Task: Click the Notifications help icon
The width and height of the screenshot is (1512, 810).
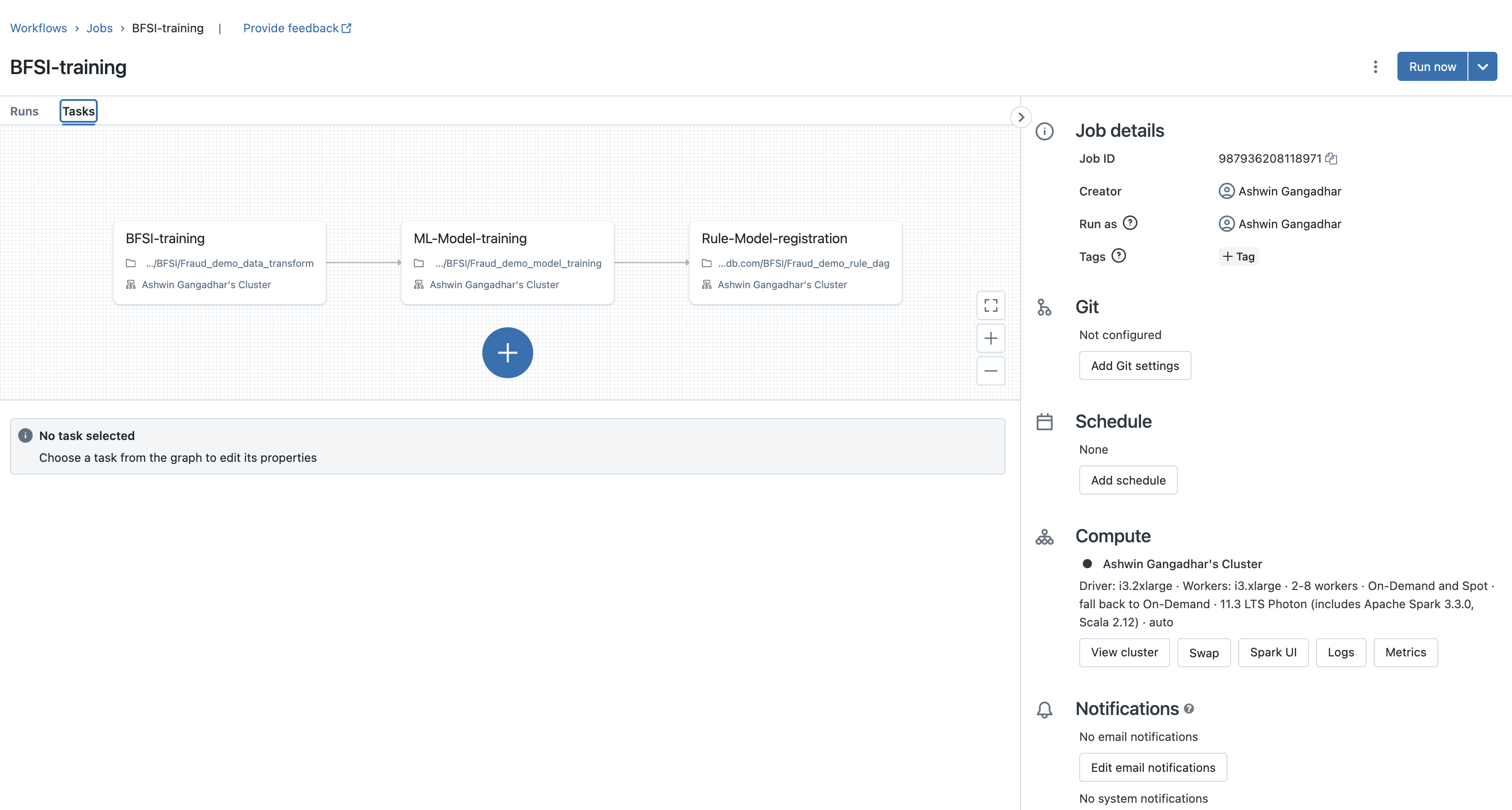Action: click(1189, 709)
